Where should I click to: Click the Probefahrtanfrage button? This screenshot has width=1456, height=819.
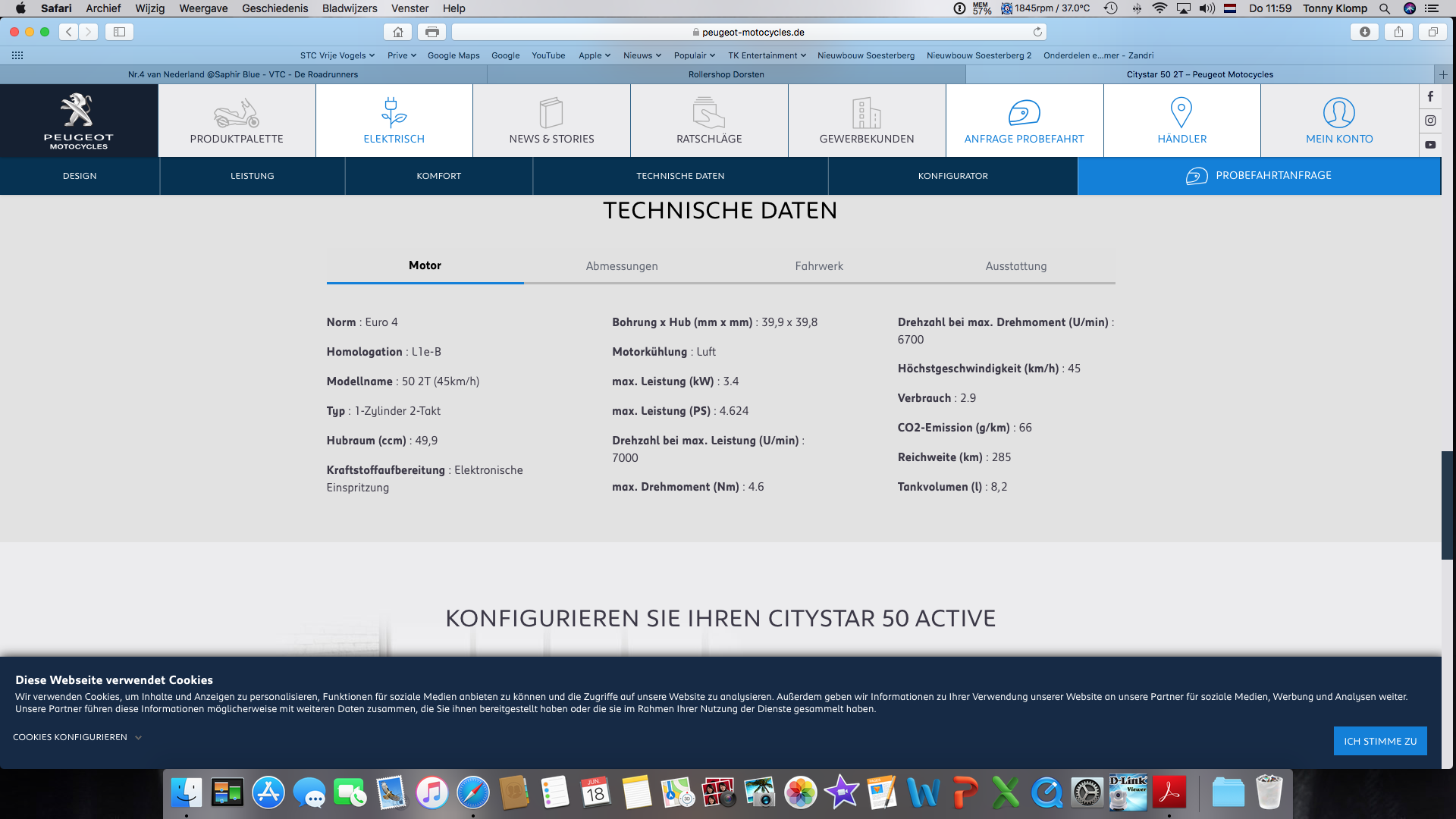tap(1259, 176)
